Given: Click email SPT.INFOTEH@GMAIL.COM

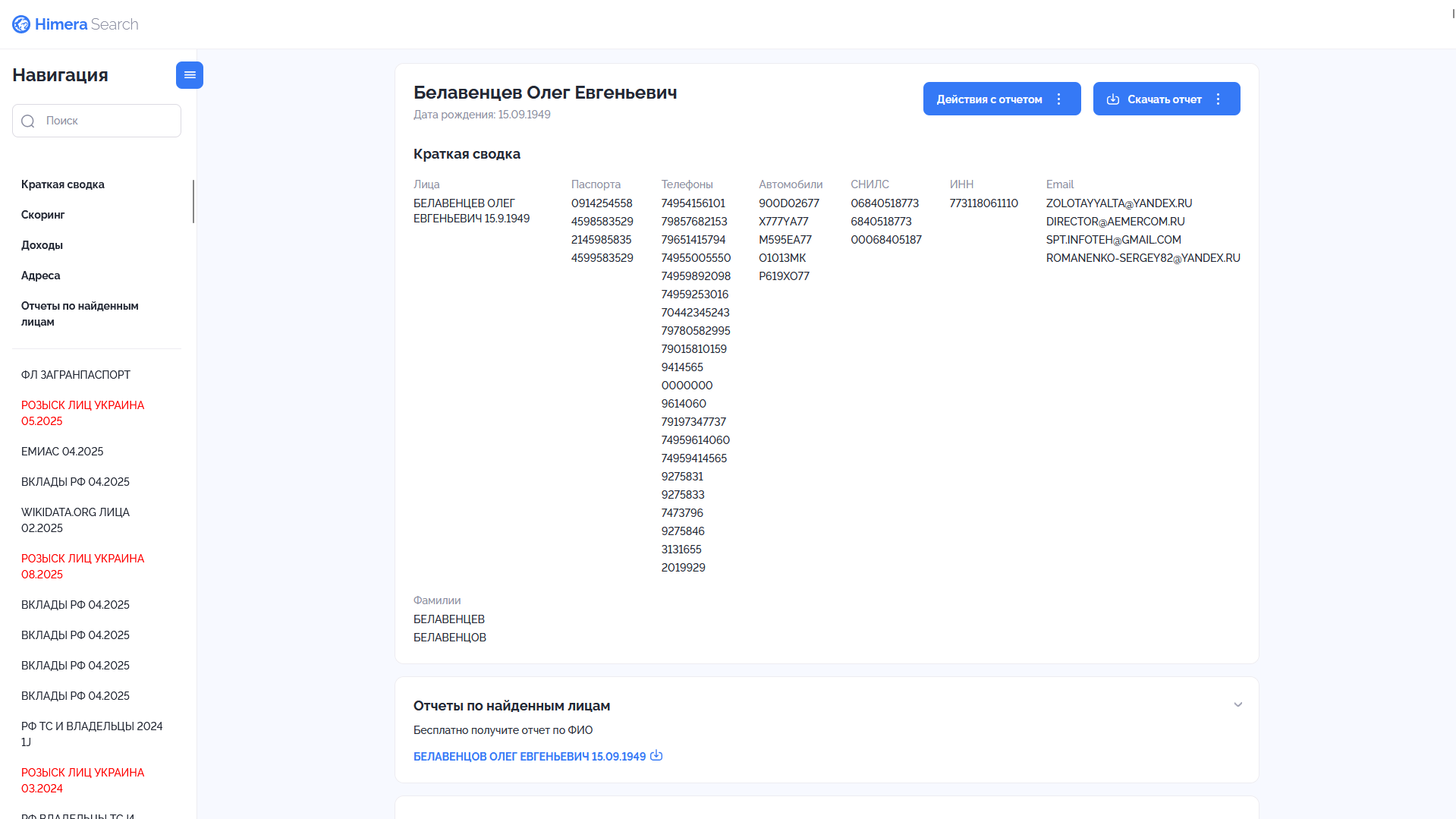Looking at the screenshot, I should [x=1114, y=240].
